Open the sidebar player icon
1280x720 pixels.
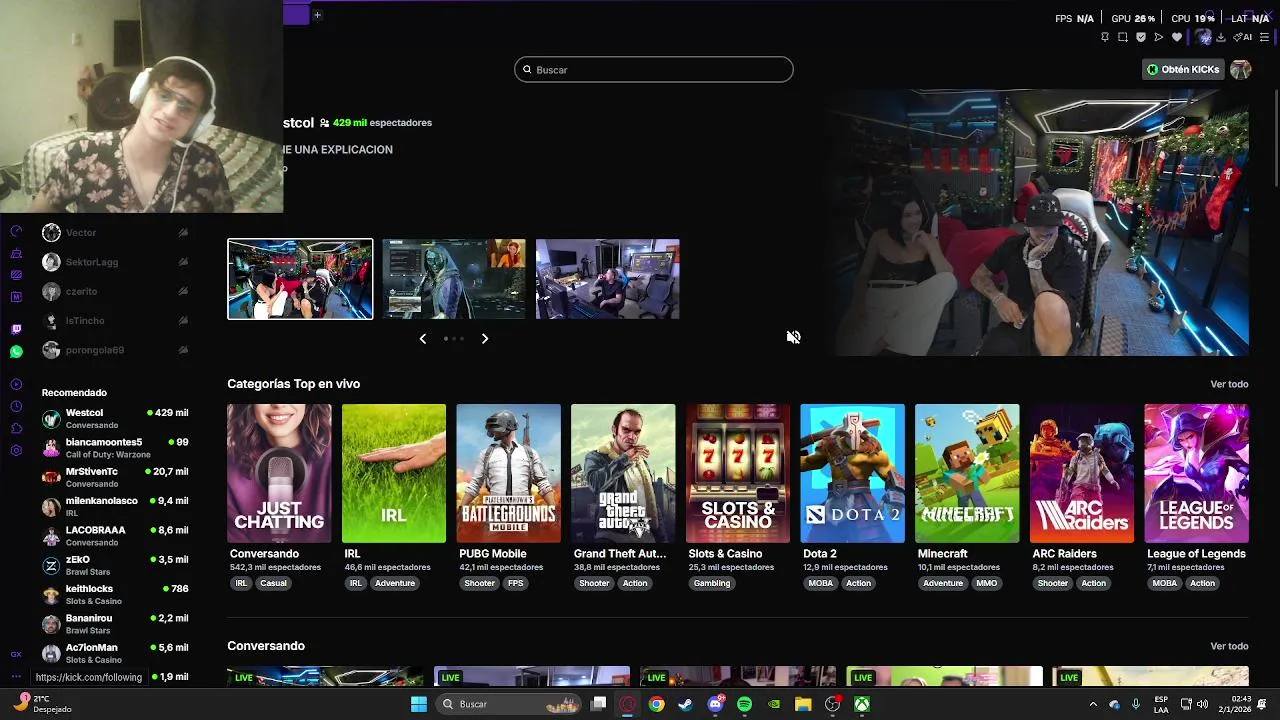(16, 384)
